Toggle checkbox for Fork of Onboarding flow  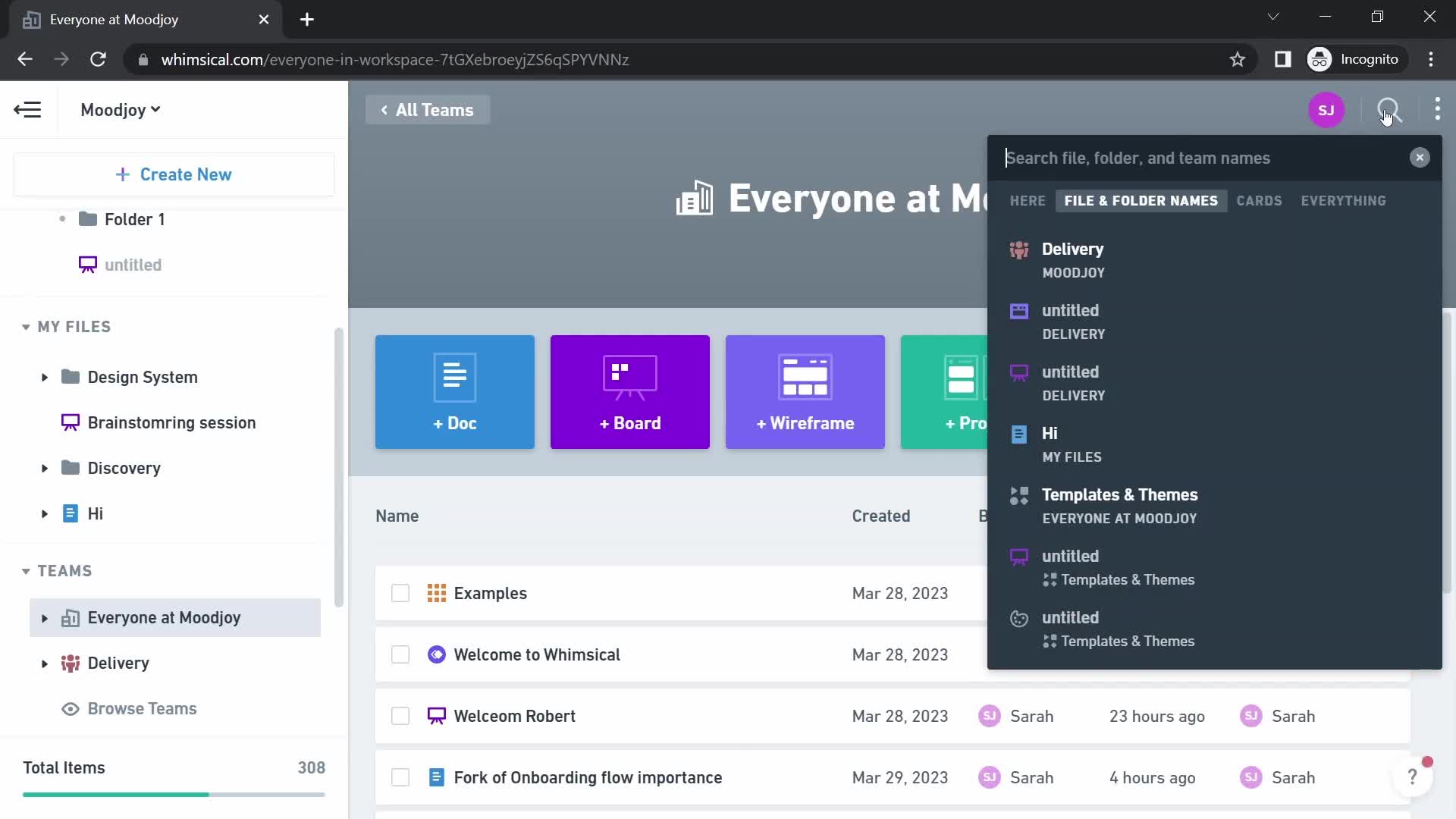(x=400, y=777)
